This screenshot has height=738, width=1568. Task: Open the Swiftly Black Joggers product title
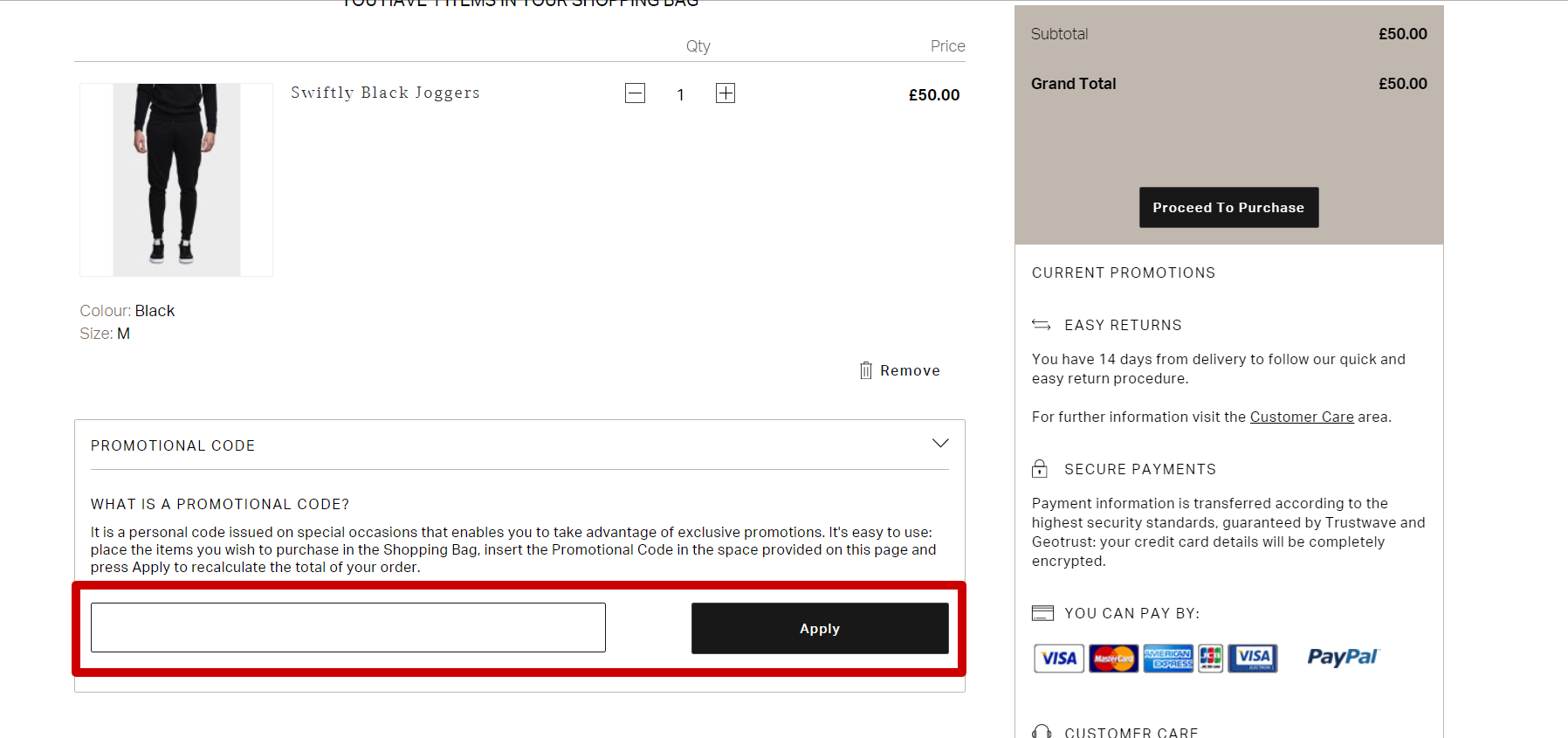coord(385,93)
